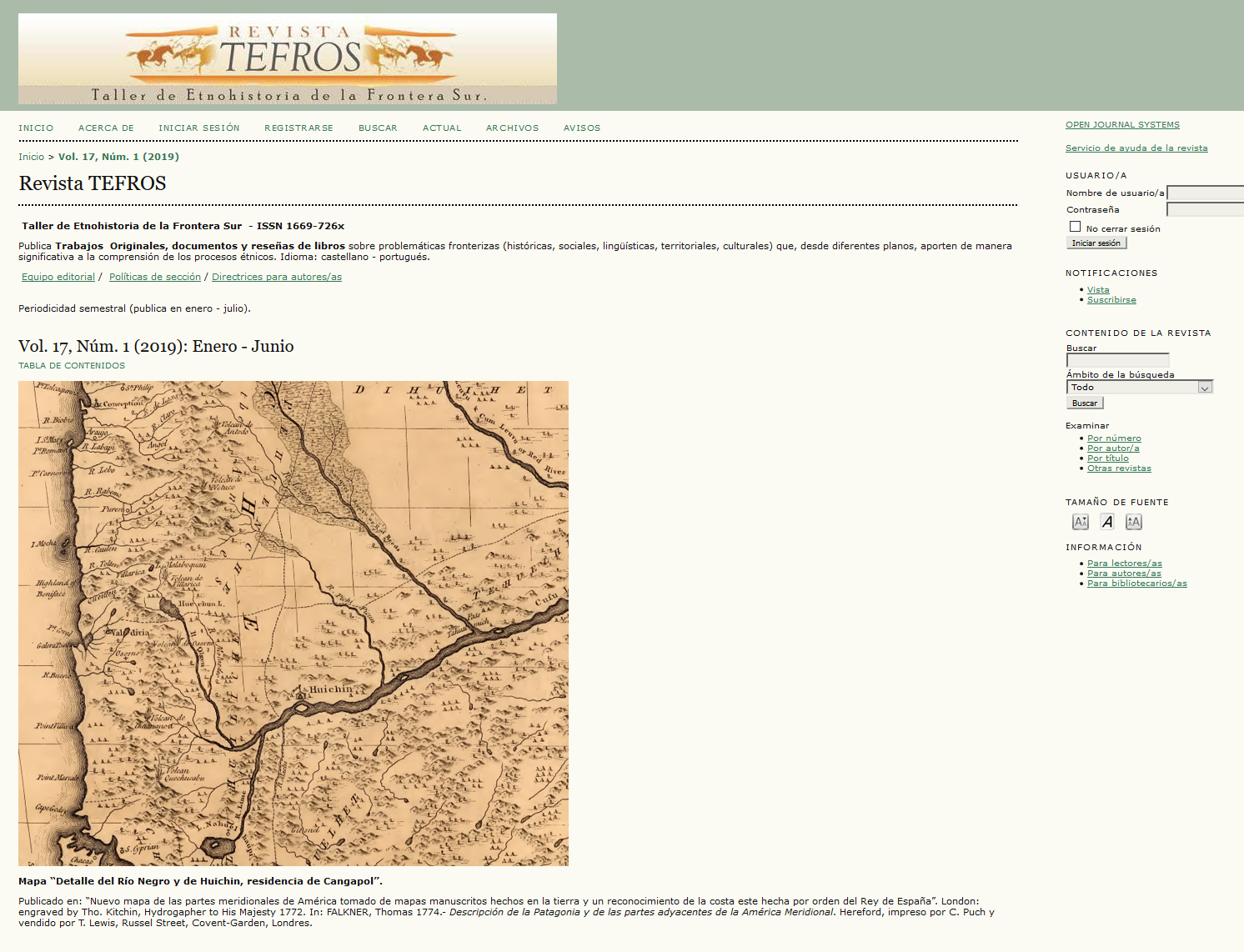1244x952 pixels.
Task: Check the No cerrar sesión checkbox
Action: click(x=1075, y=227)
